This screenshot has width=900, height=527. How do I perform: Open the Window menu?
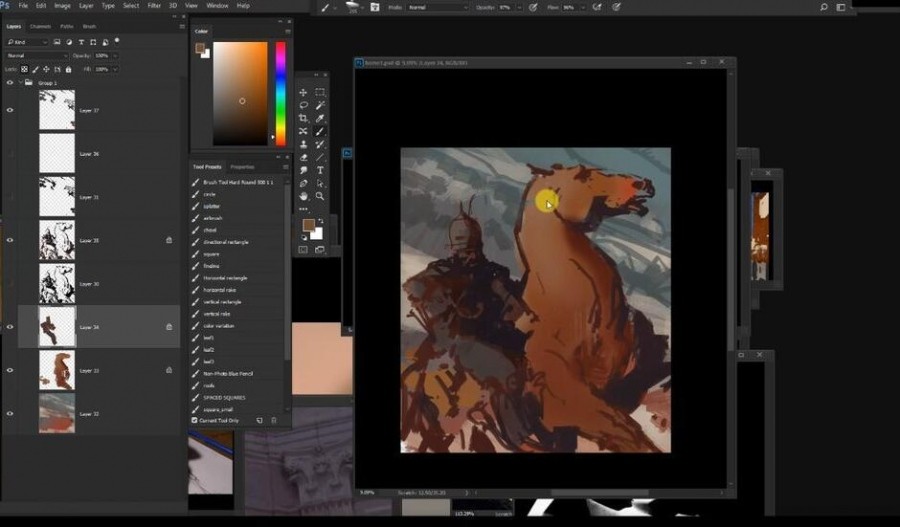[x=217, y=6]
